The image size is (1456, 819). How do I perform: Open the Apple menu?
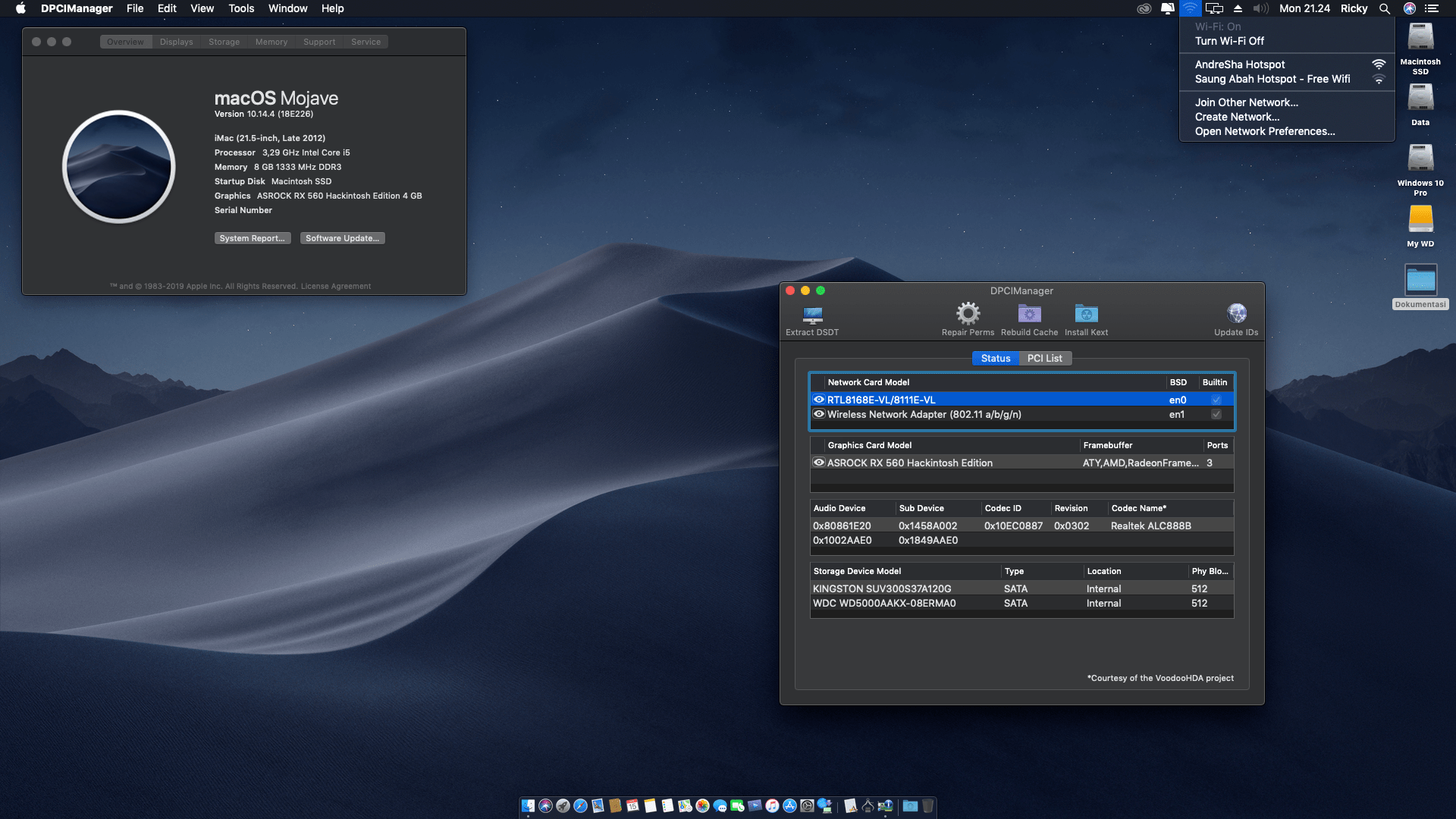[x=20, y=8]
